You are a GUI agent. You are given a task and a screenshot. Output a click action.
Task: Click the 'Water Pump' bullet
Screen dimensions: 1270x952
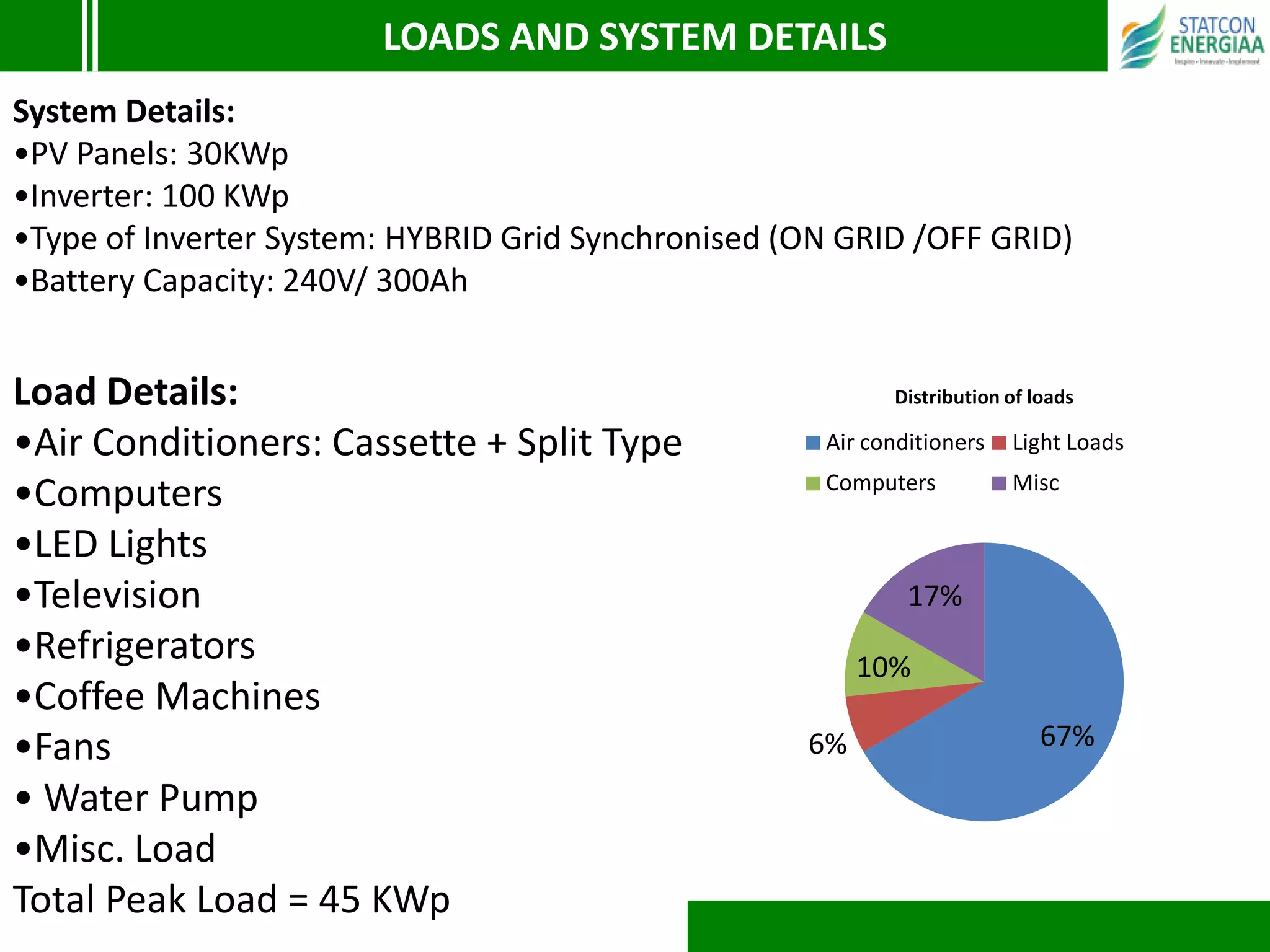click(x=136, y=798)
